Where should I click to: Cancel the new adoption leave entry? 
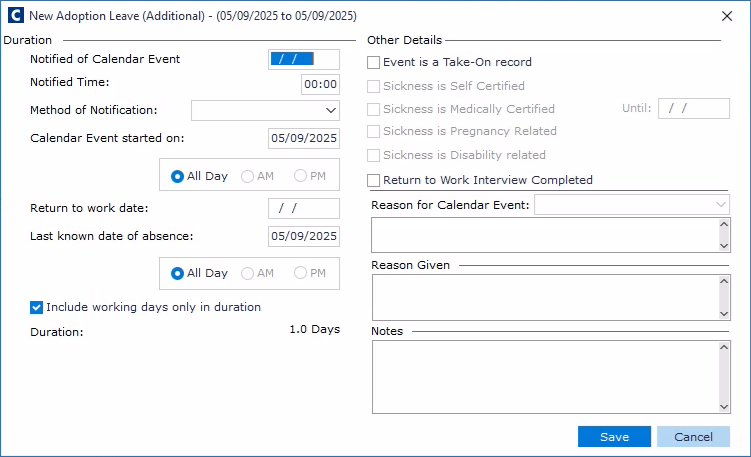pyautogui.click(x=693, y=437)
